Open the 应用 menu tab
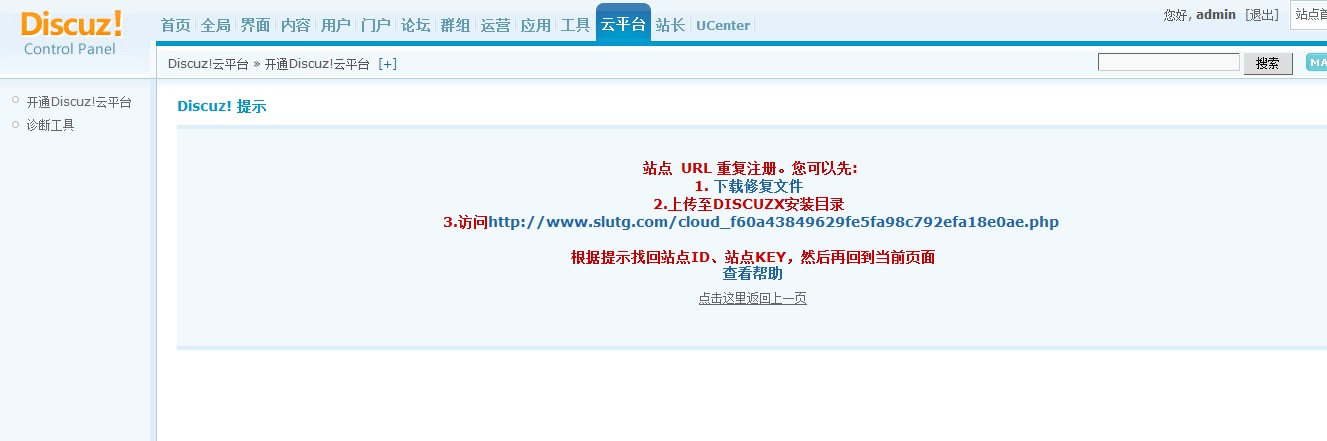The image size is (1327, 441). pos(535,25)
